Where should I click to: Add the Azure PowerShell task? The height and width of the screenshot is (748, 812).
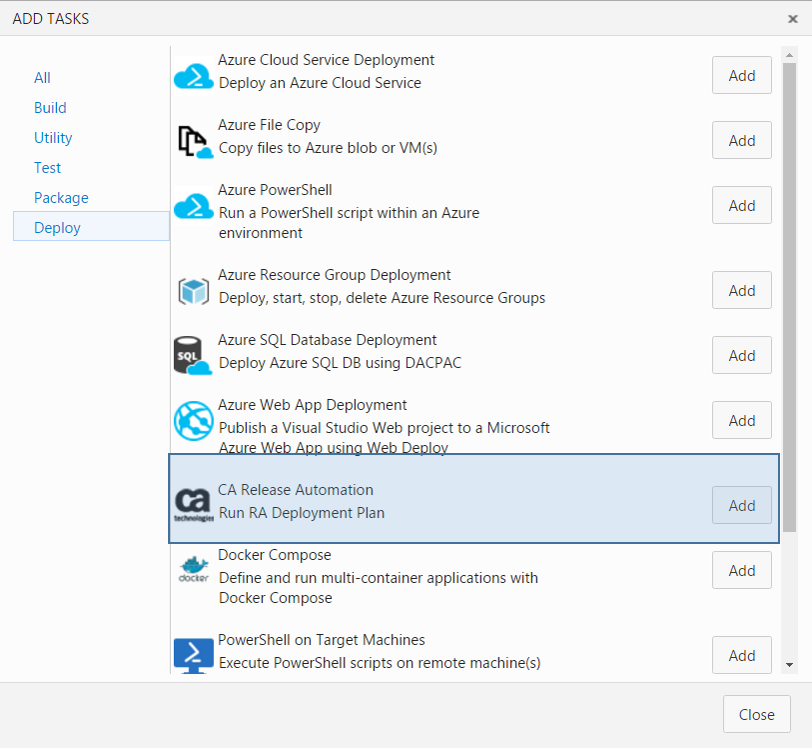click(x=742, y=205)
